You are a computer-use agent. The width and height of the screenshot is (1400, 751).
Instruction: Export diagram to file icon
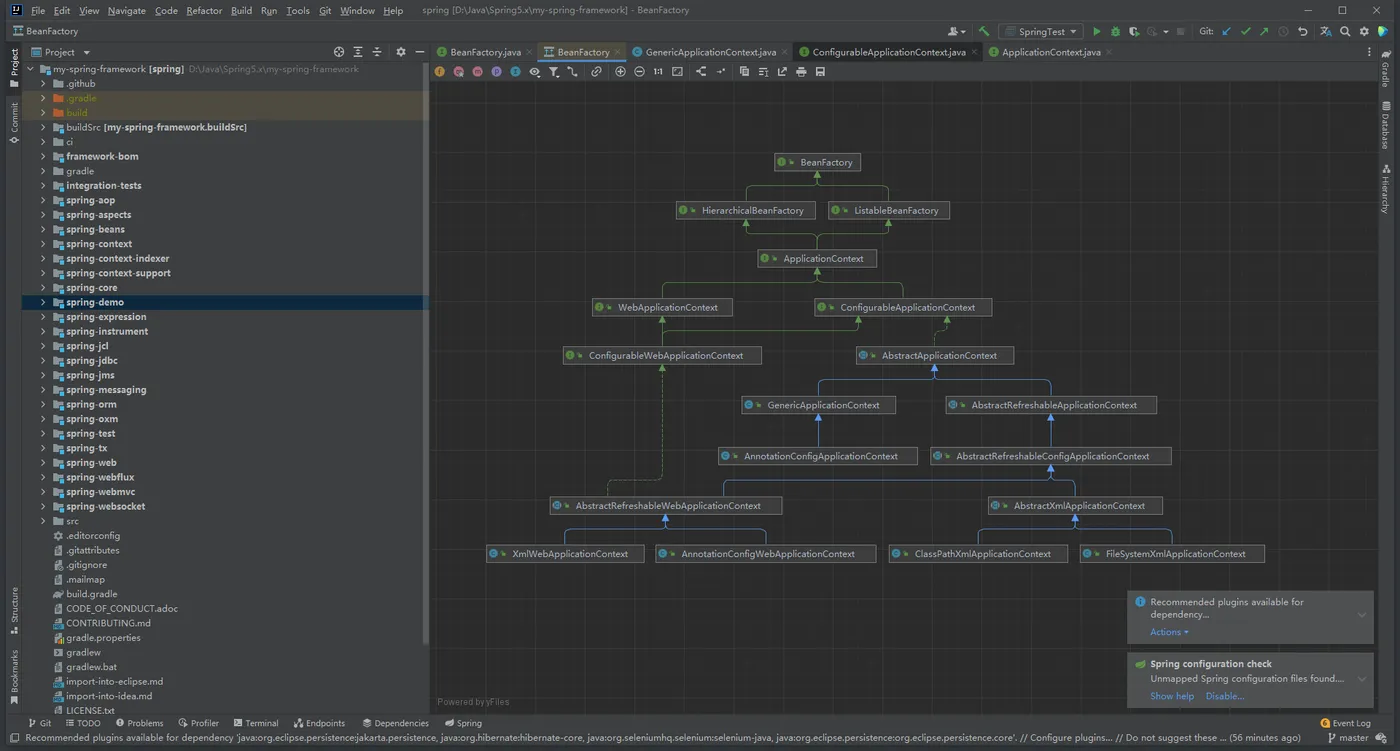[782, 72]
